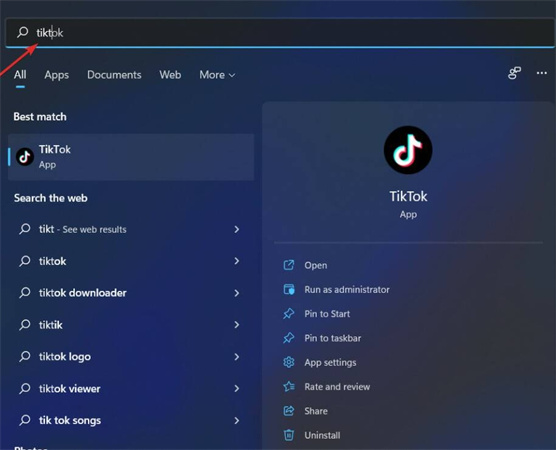Click search icon beside 'tik tok songs'
556x450 pixels.
(x=24, y=420)
